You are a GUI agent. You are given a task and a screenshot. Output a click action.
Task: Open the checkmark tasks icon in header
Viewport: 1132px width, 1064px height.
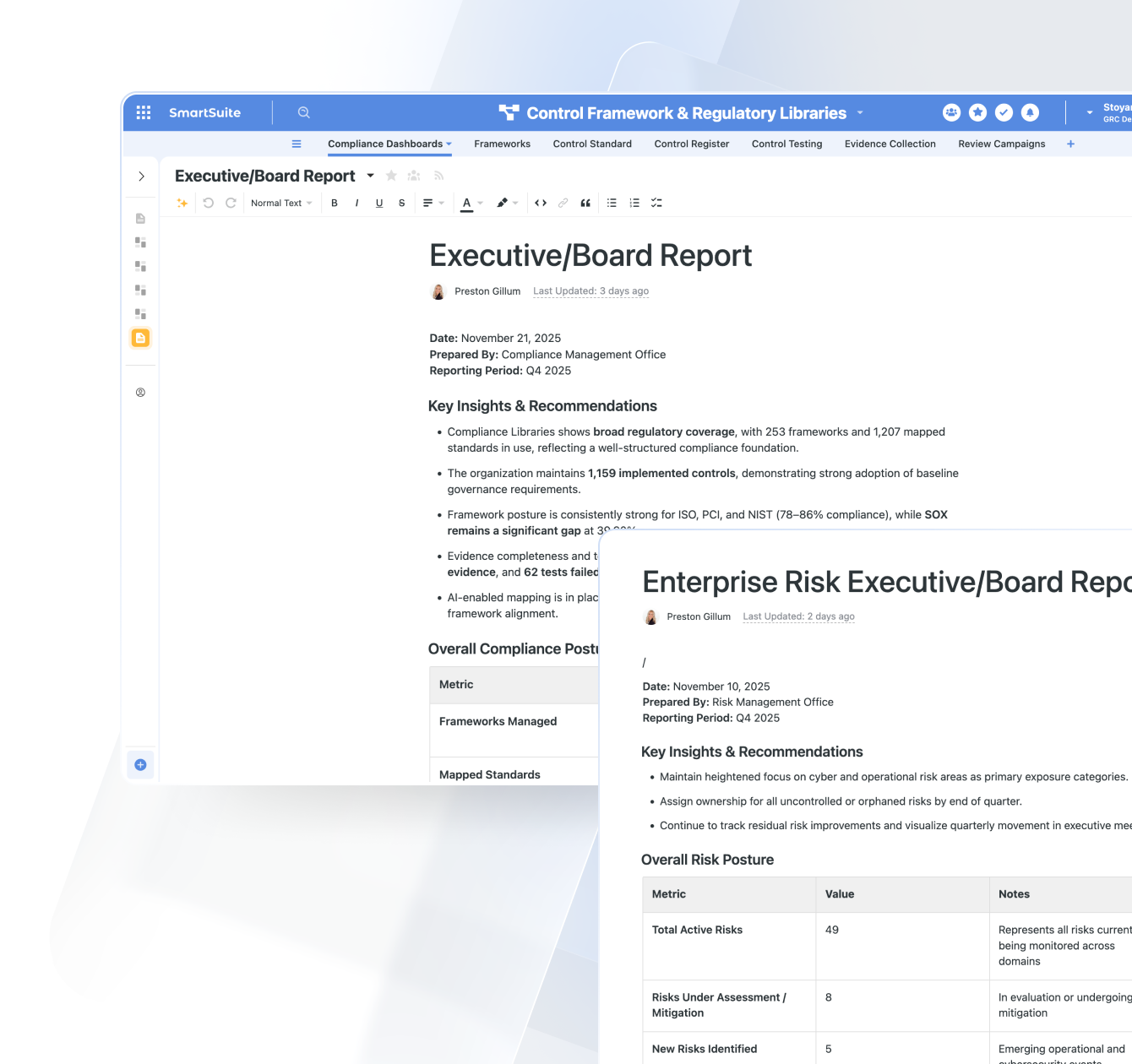pos(1004,112)
